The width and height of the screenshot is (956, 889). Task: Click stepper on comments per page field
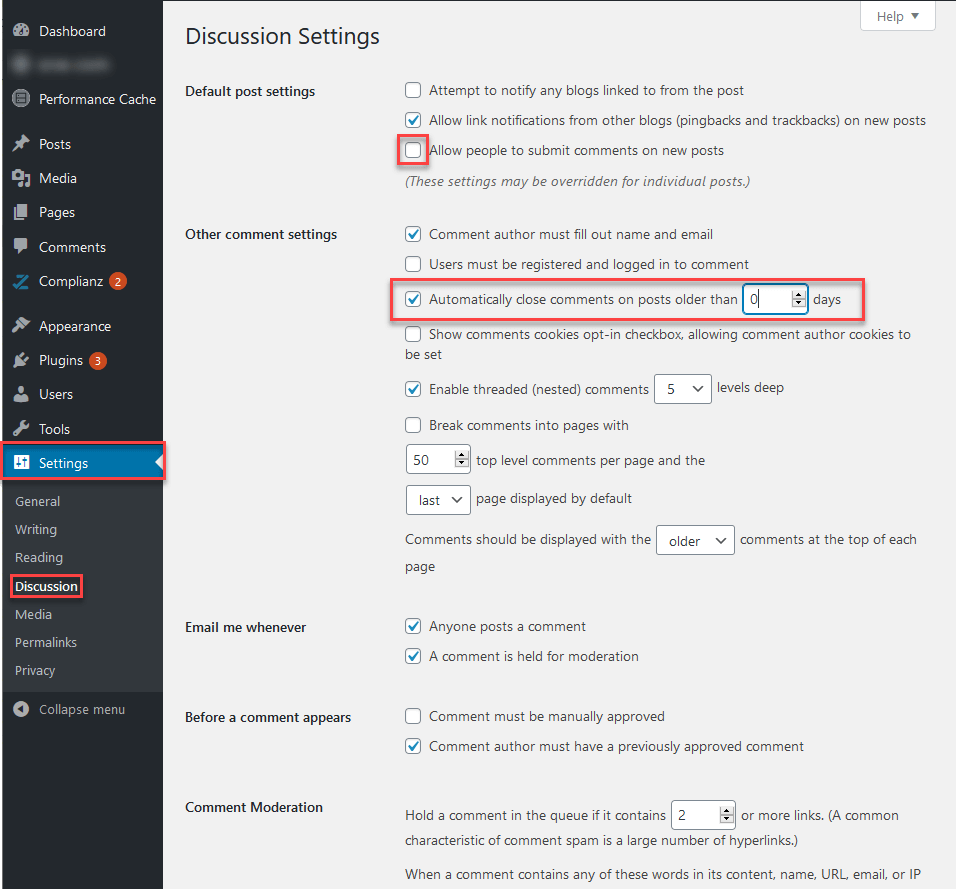(462, 459)
